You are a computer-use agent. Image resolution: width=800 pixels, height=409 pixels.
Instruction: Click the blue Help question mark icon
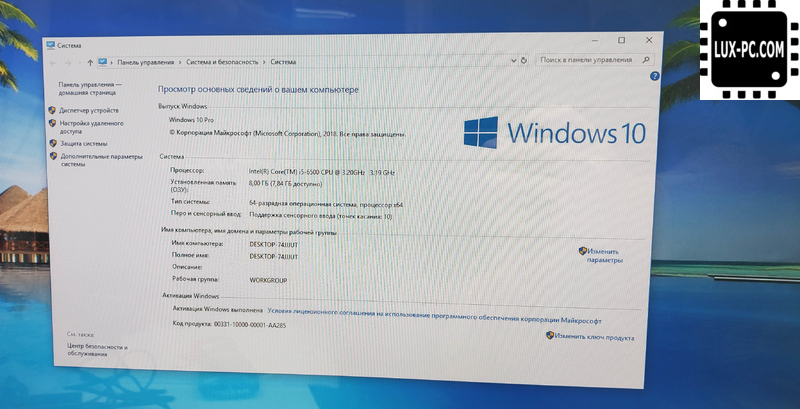(x=653, y=77)
